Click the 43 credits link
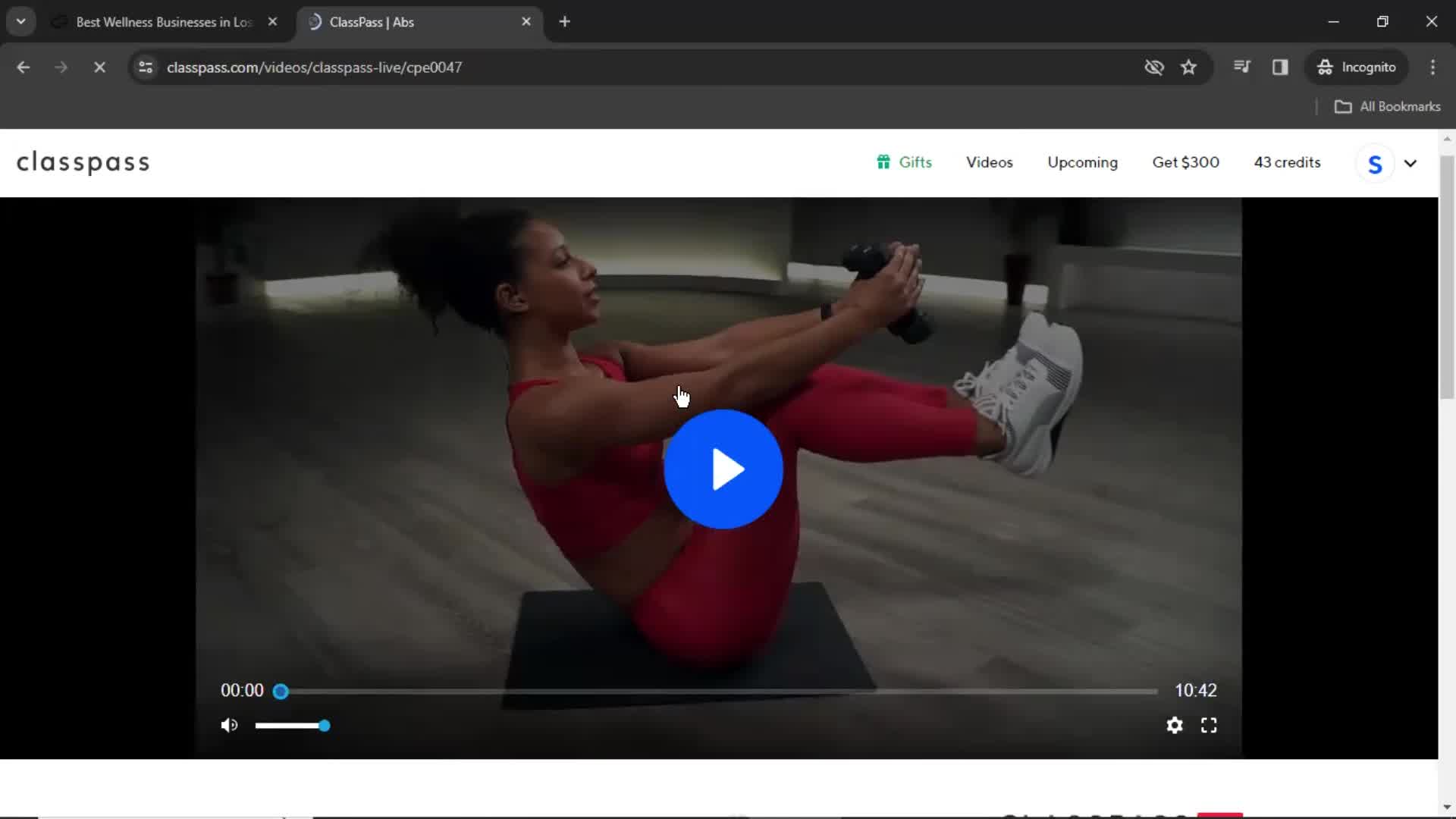 click(x=1287, y=162)
